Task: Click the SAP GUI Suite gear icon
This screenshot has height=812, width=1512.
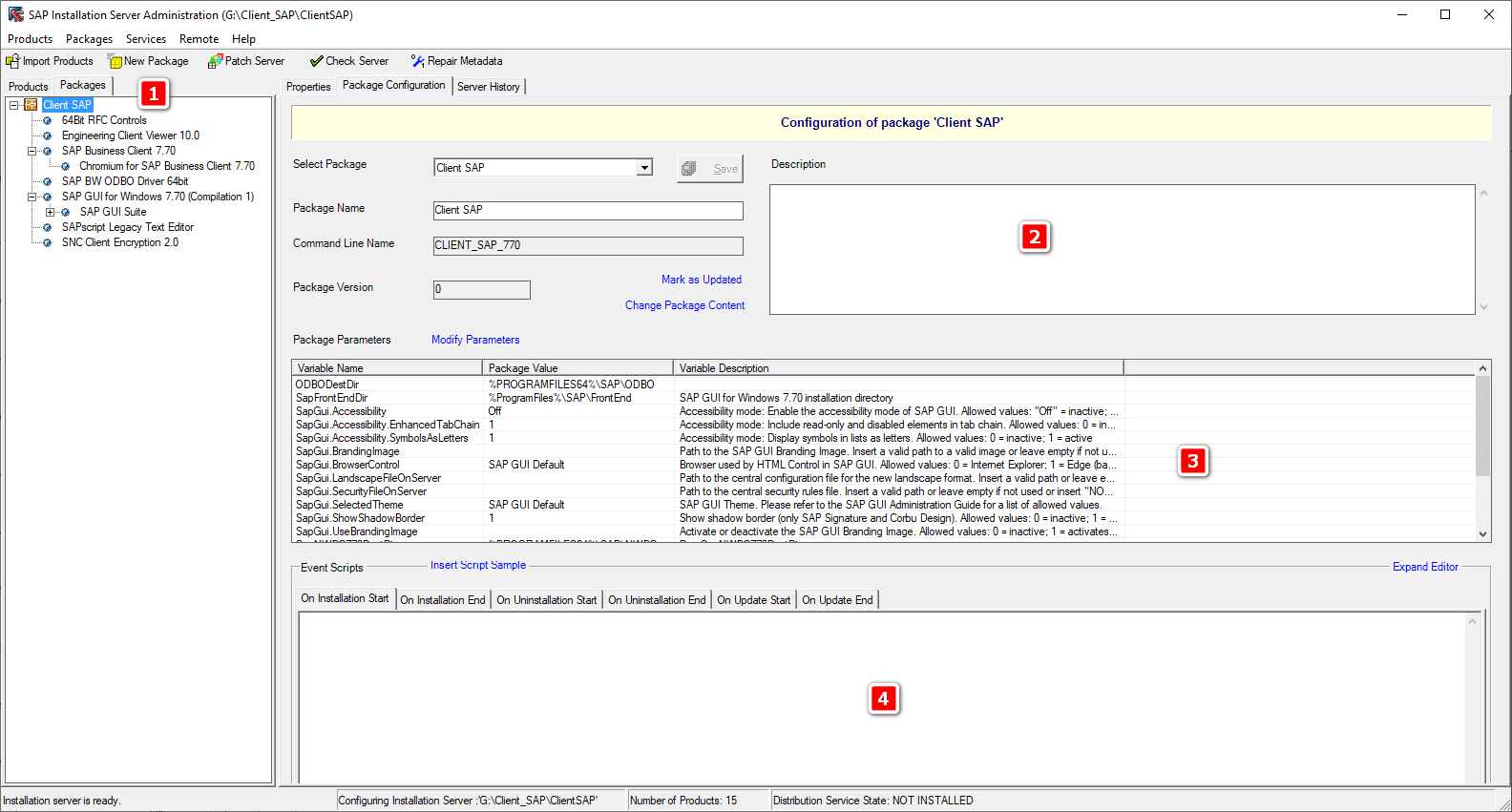Action: tap(66, 212)
